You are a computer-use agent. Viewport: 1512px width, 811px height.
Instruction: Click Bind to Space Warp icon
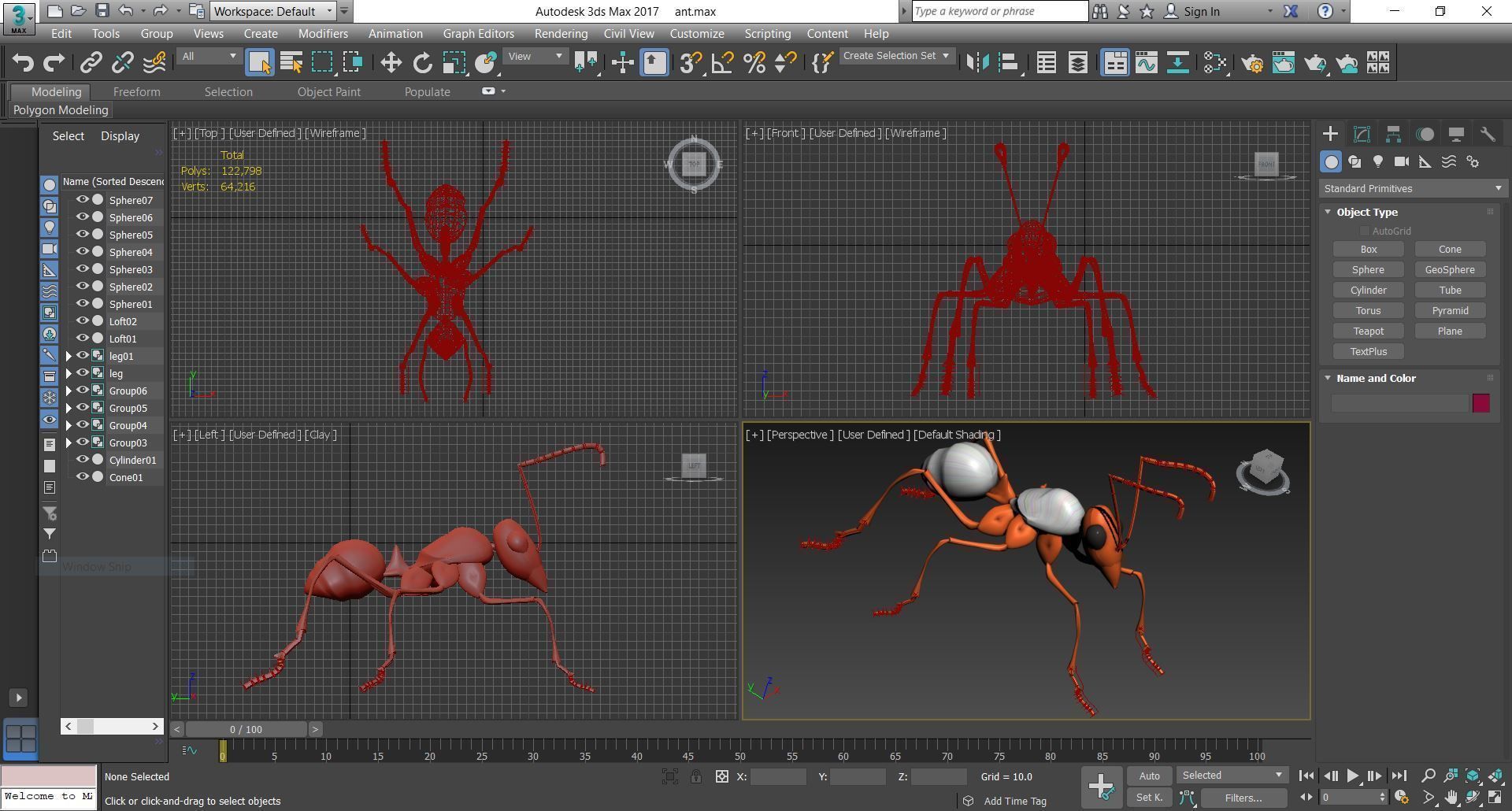pos(154,62)
